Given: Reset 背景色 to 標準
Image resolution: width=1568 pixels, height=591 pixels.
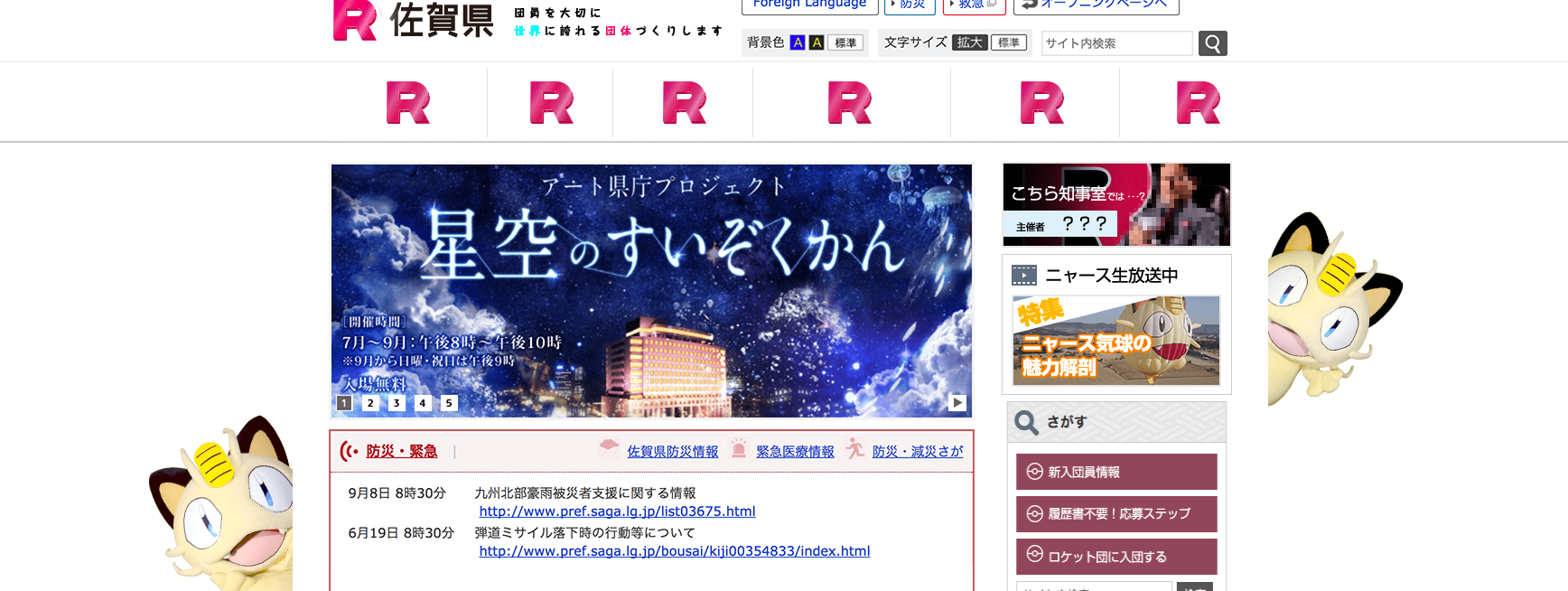Looking at the screenshot, I should (845, 42).
